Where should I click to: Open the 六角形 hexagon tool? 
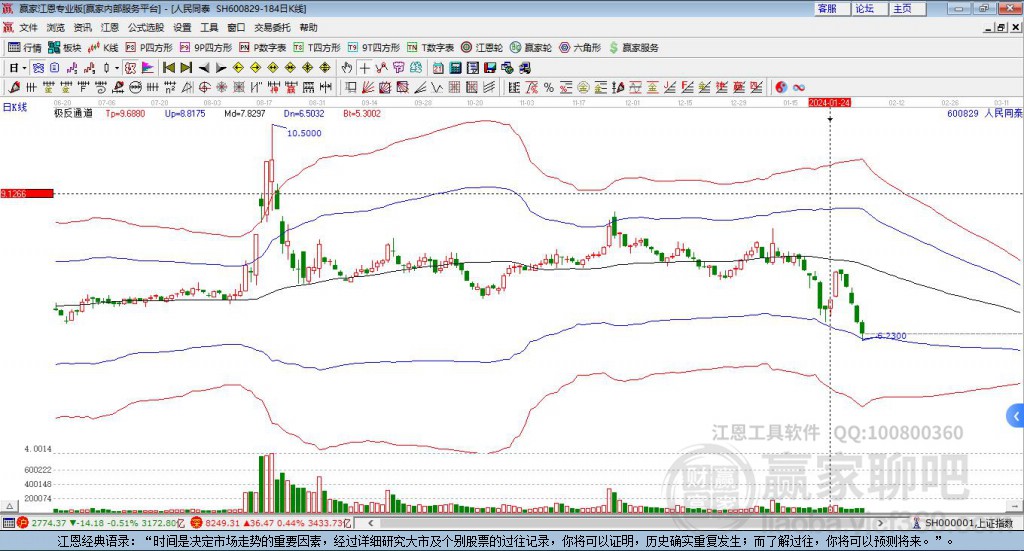coord(580,48)
